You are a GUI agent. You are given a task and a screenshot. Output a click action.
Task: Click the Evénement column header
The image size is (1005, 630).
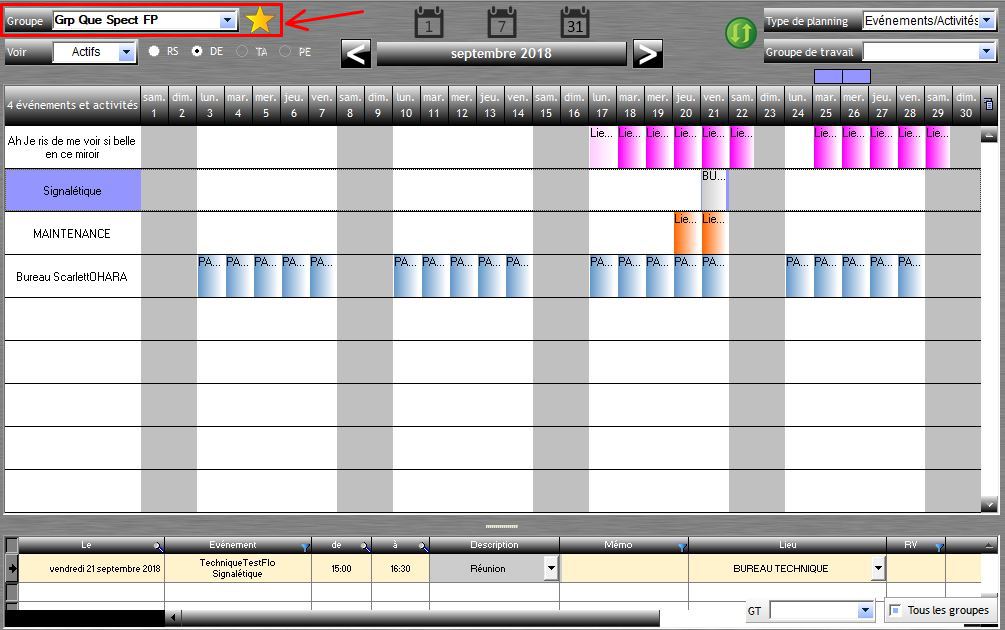(x=233, y=545)
